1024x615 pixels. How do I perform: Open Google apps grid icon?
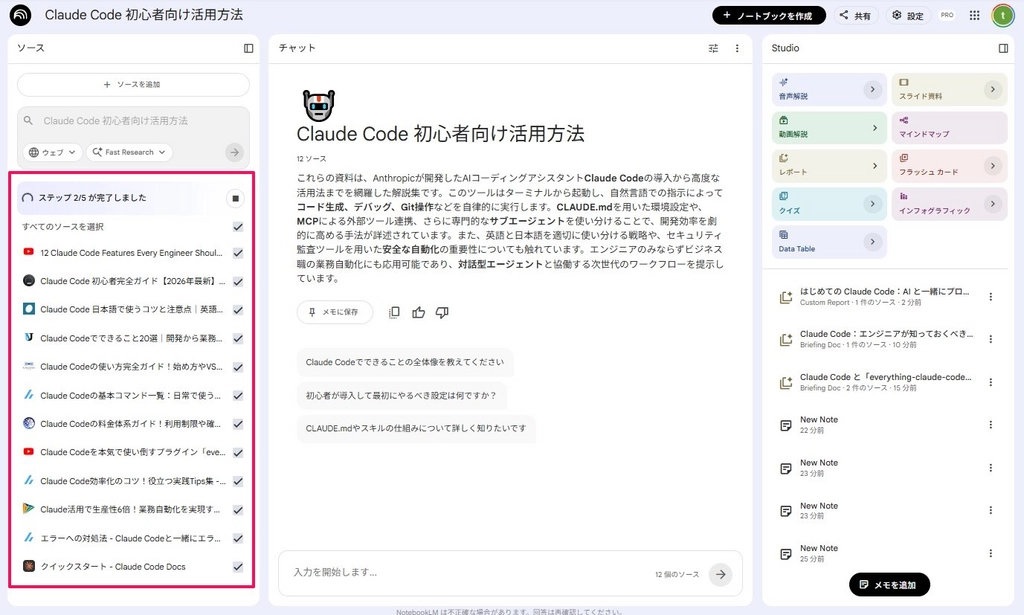tap(974, 15)
